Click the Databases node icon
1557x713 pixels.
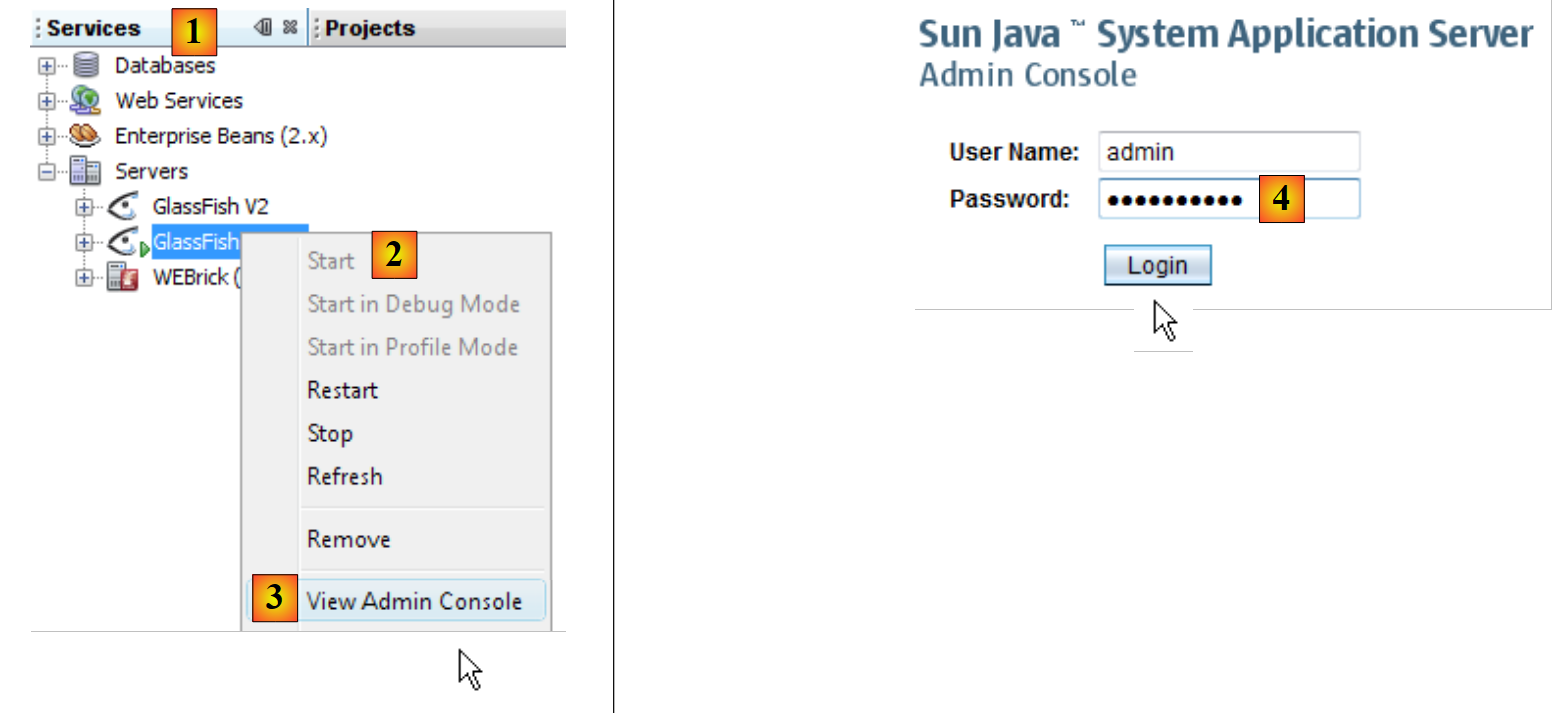(86, 66)
